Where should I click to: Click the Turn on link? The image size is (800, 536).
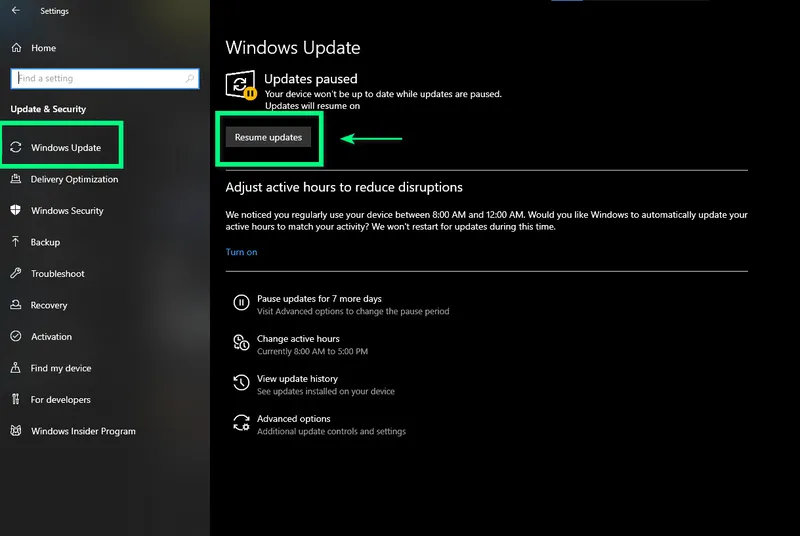tap(241, 252)
